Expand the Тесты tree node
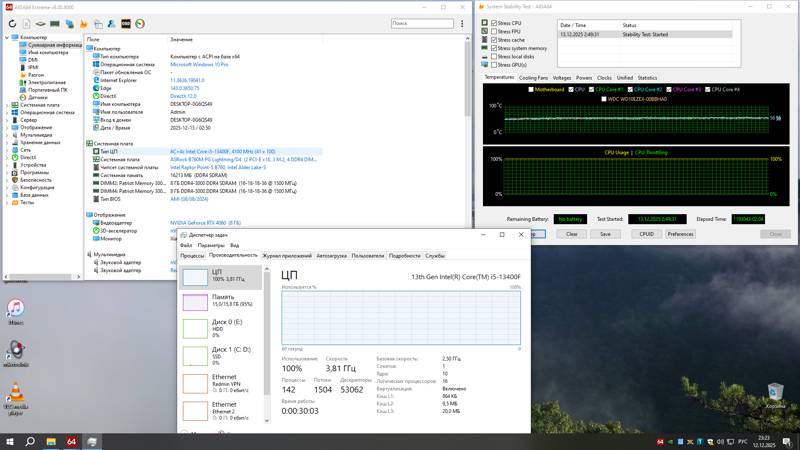 (x=7, y=203)
